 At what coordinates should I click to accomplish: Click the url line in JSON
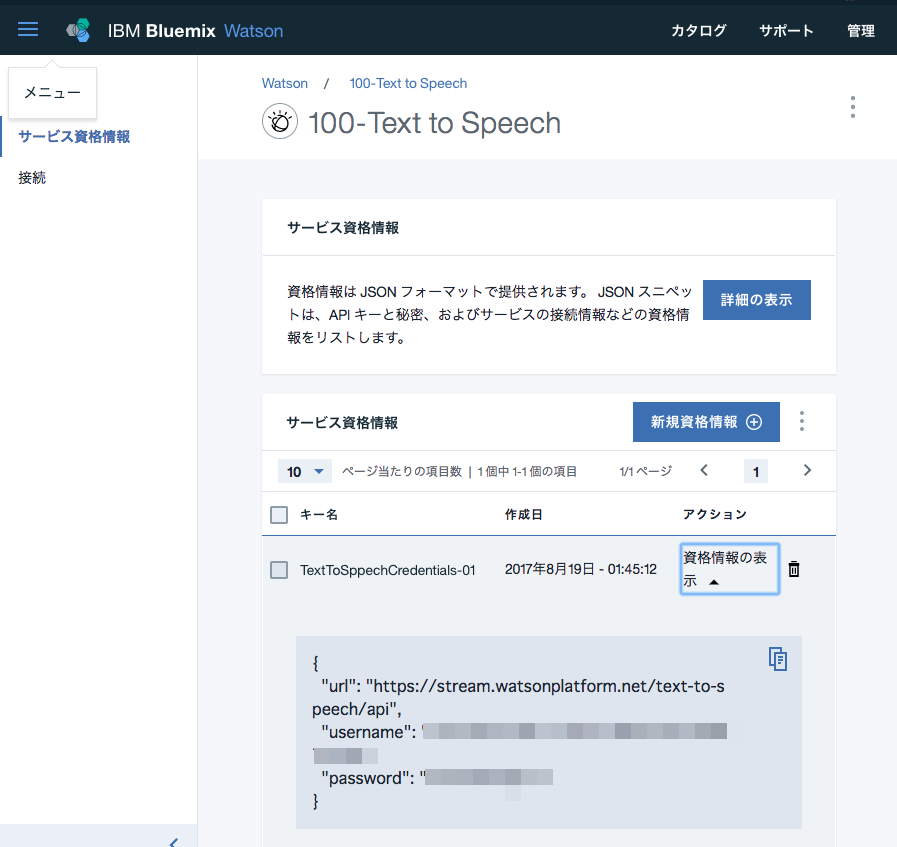(x=518, y=698)
